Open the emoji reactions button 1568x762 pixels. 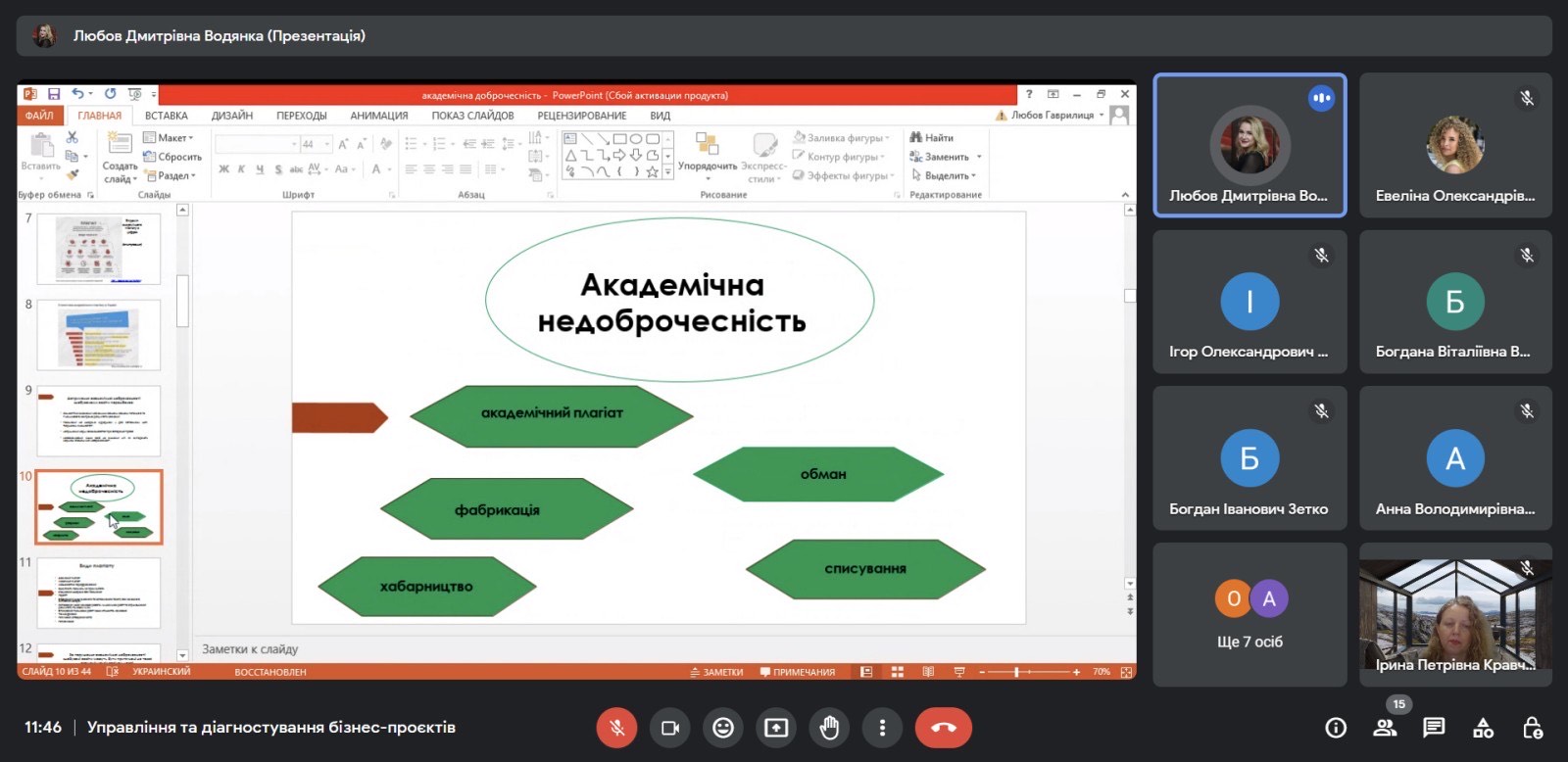[723, 728]
